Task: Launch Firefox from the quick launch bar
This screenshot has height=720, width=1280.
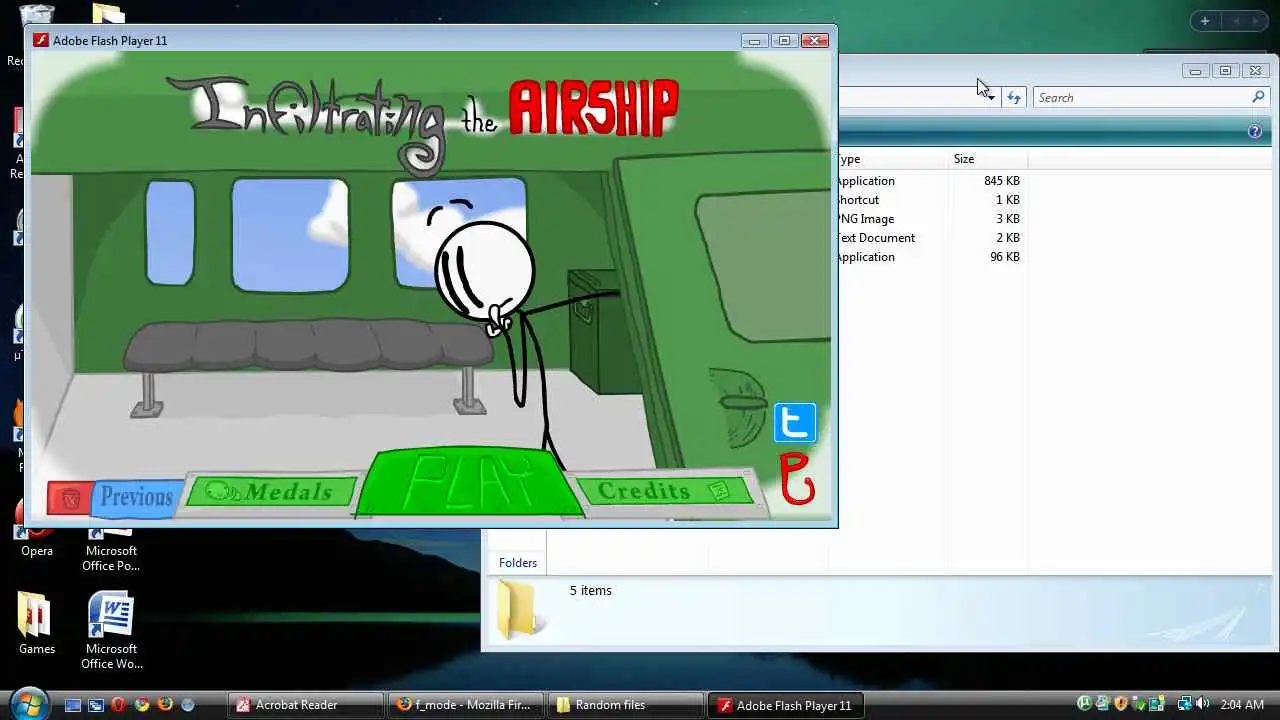Action: pyautogui.click(x=165, y=705)
